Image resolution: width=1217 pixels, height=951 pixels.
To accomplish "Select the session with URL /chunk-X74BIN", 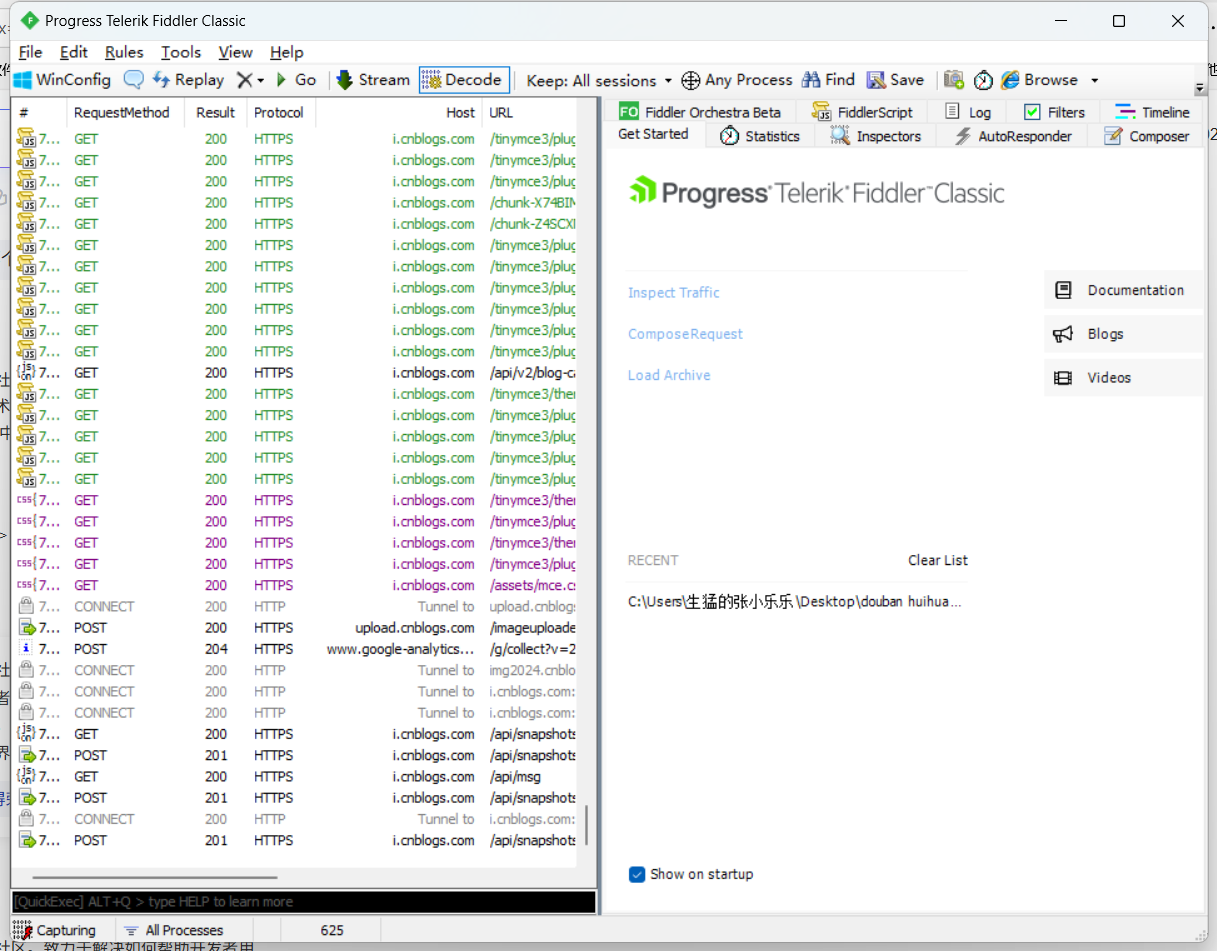I will pyautogui.click(x=296, y=203).
